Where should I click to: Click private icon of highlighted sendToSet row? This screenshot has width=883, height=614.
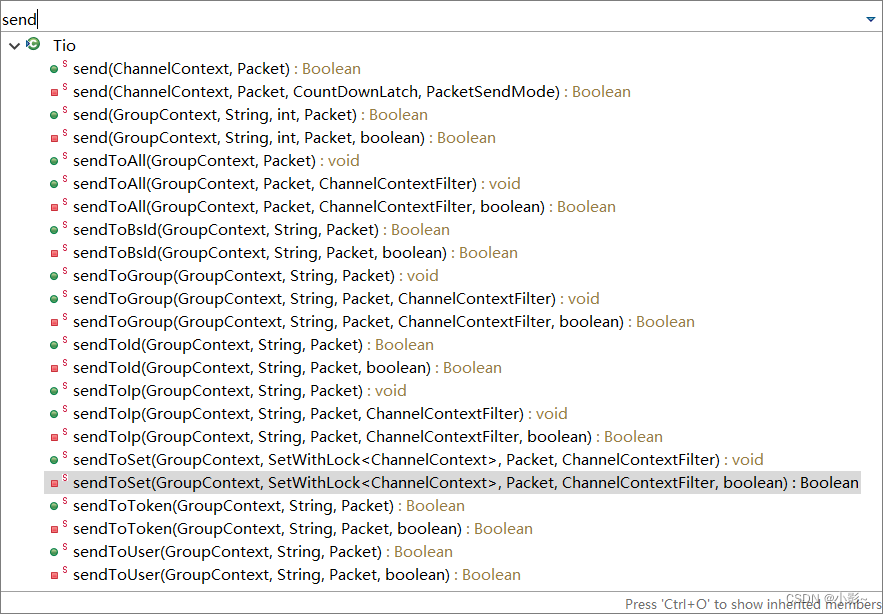[54, 483]
